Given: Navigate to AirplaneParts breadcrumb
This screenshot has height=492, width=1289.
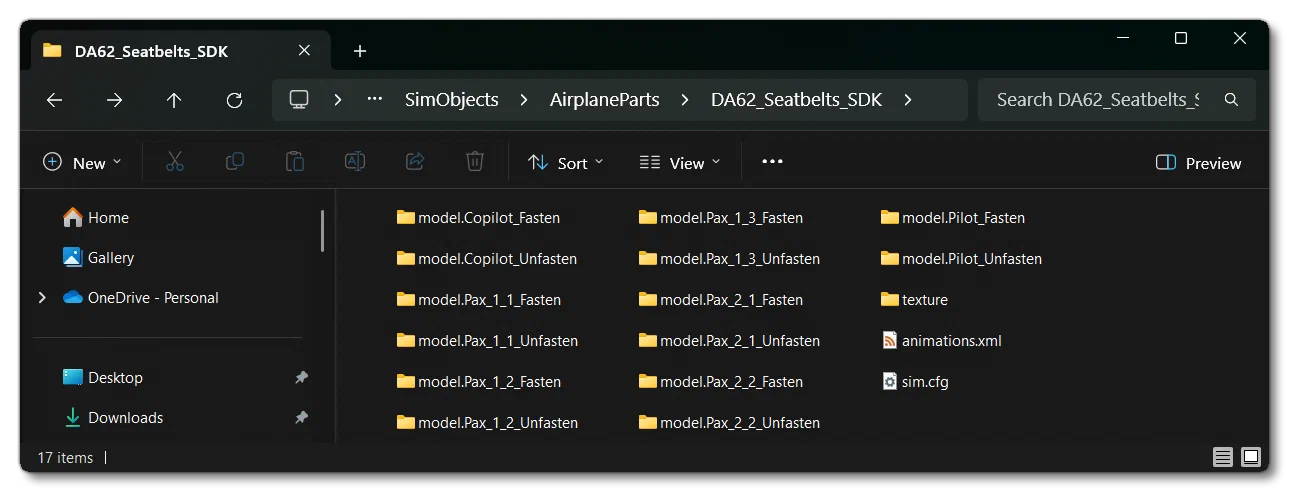Looking at the screenshot, I should click(x=604, y=100).
